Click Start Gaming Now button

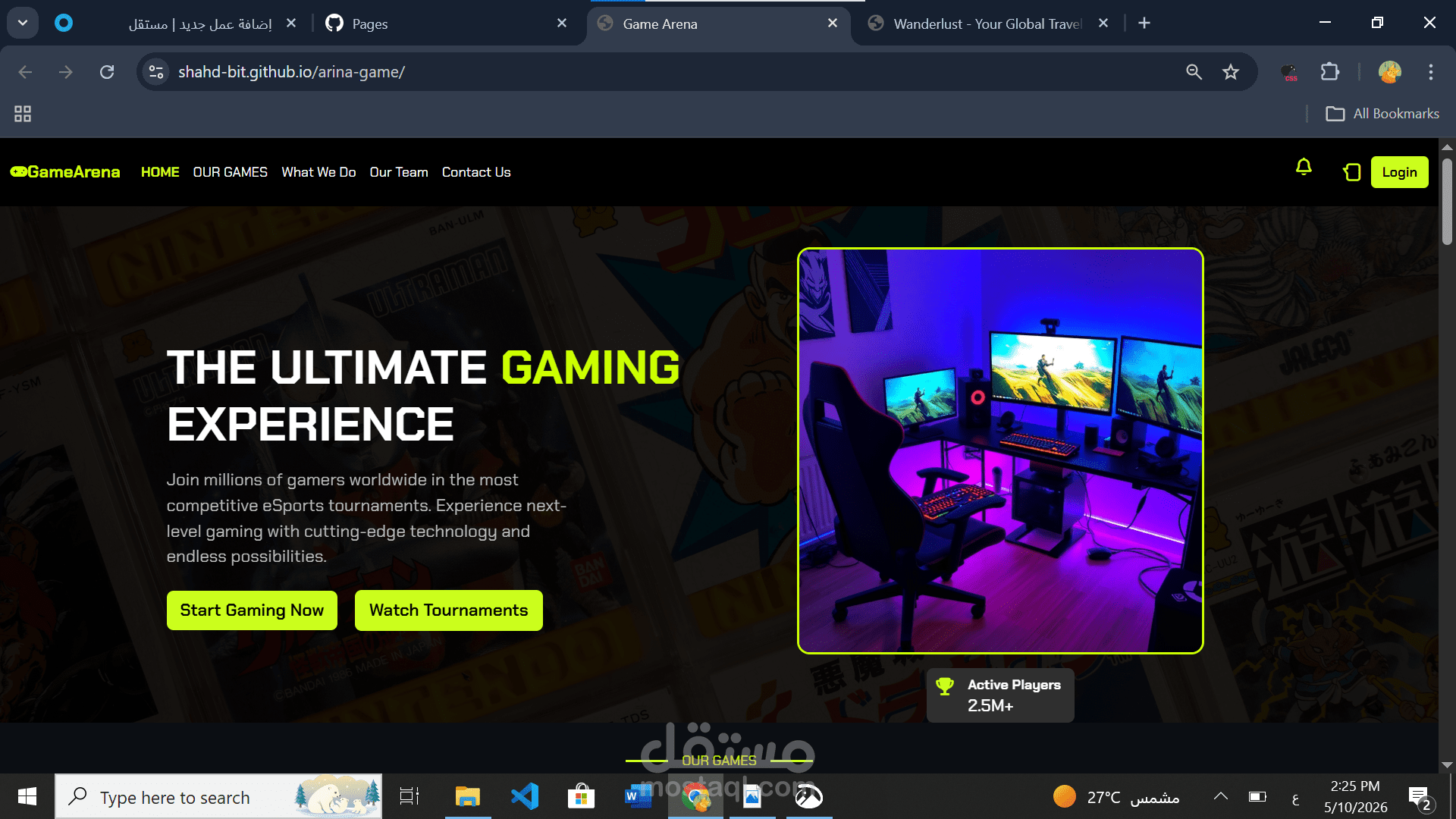[x=252, y=610]
